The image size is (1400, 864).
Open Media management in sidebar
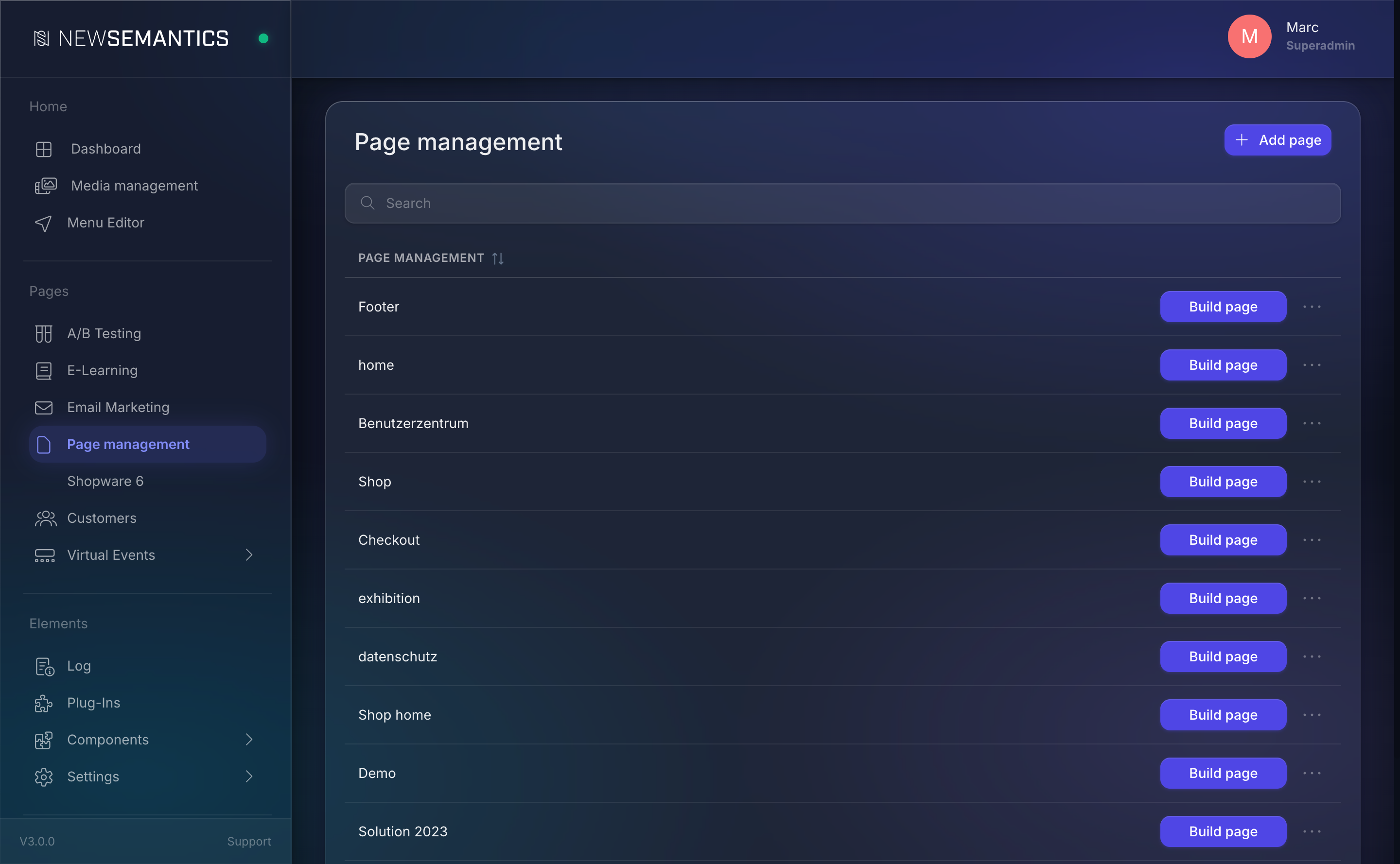click(x=147, y=186)
